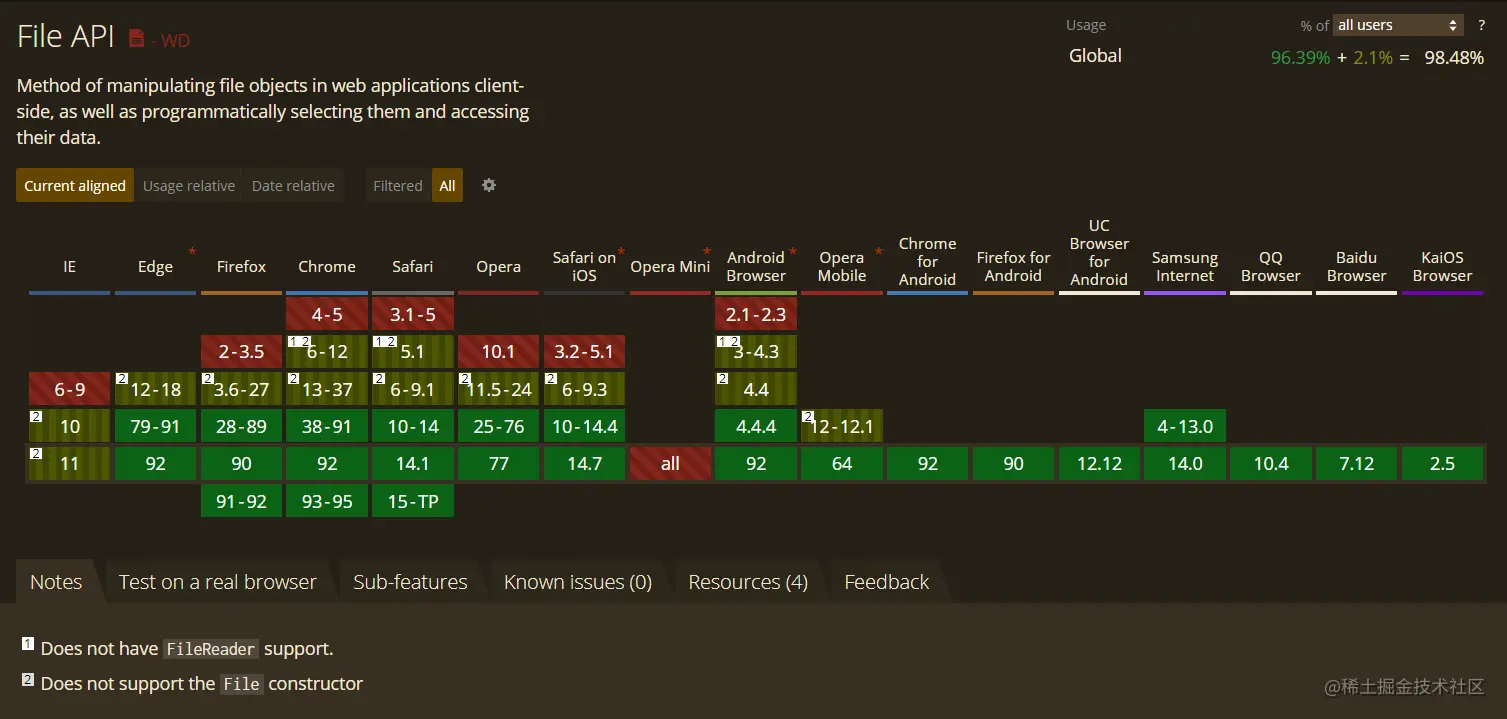Open the 'all users' dropdown

tap(1399, 25)
